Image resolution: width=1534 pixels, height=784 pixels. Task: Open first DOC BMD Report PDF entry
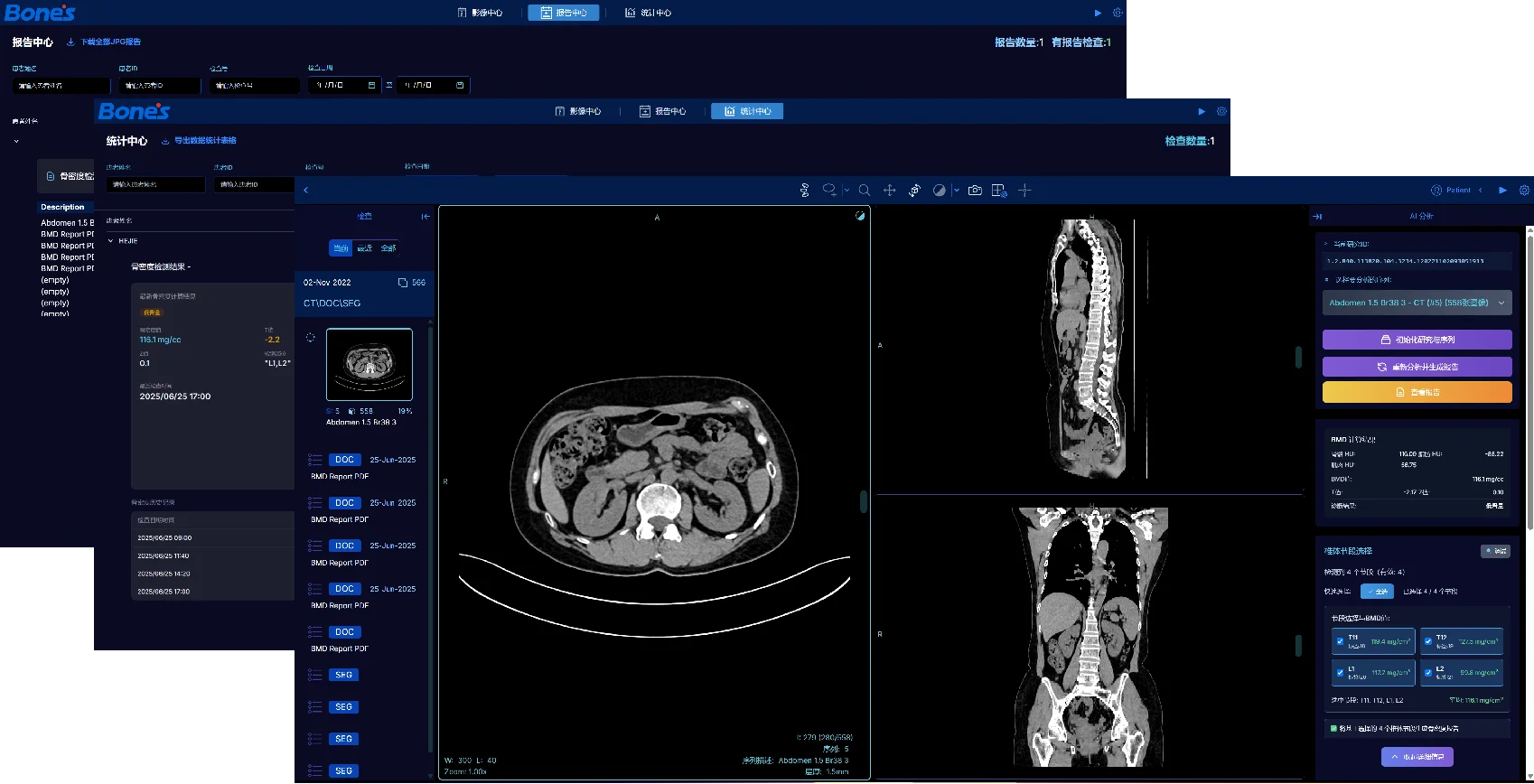click(363, 467)
